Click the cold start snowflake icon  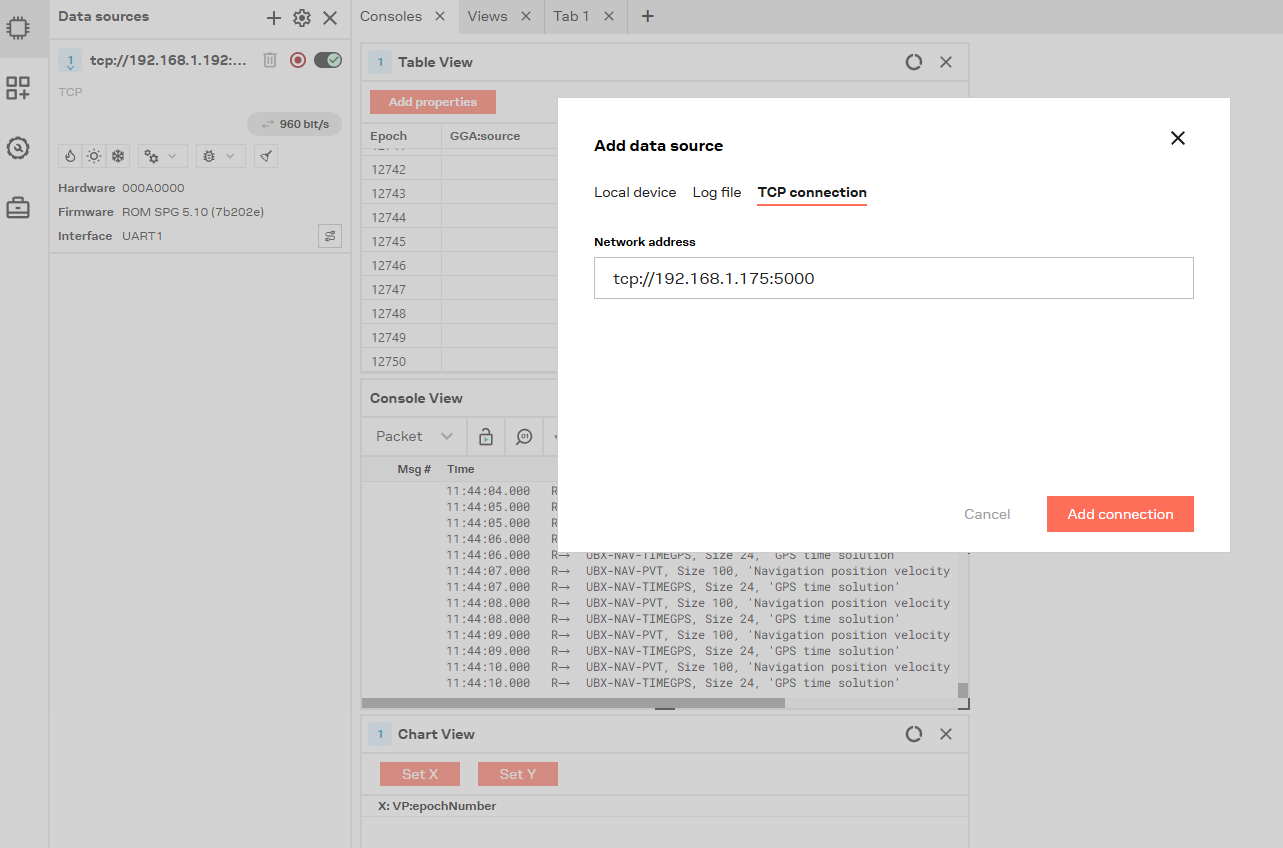point(118,156)
